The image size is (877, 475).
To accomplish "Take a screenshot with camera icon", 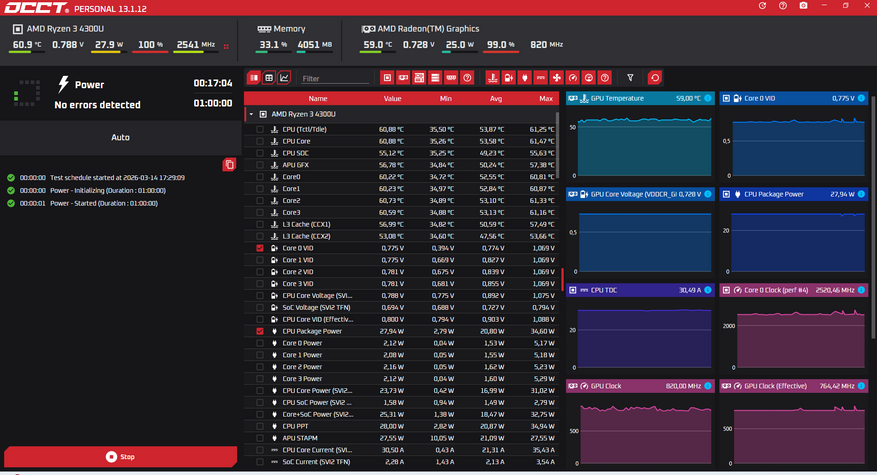I will coord(803,6).
